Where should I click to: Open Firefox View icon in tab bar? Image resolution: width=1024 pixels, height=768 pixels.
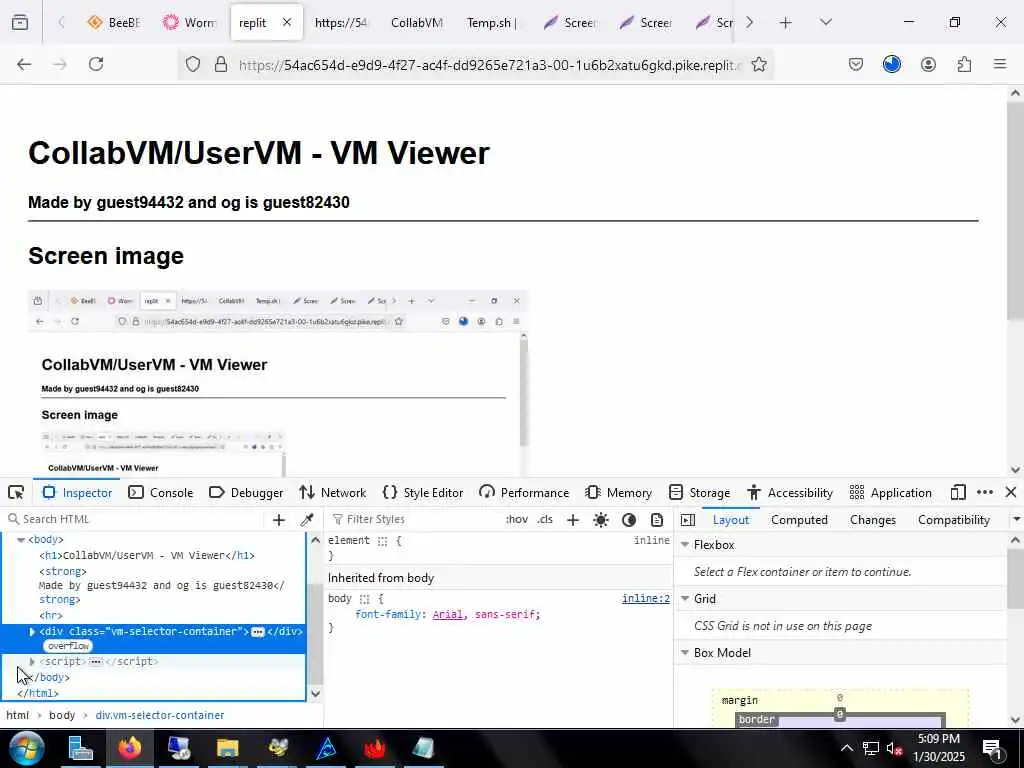(x=20, y=22)
